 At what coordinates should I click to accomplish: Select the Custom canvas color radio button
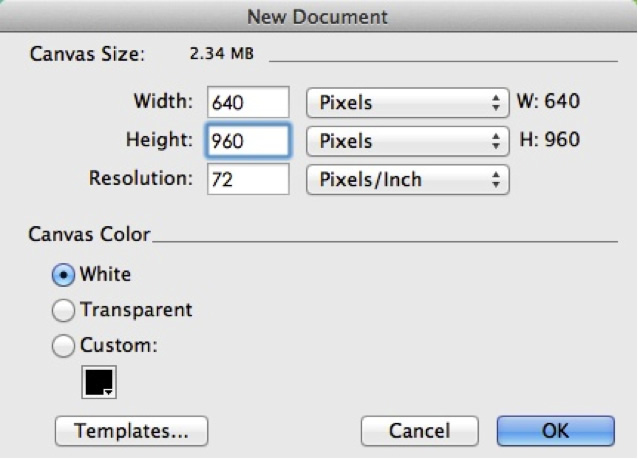pyautogui.click(x=63, y=346)
